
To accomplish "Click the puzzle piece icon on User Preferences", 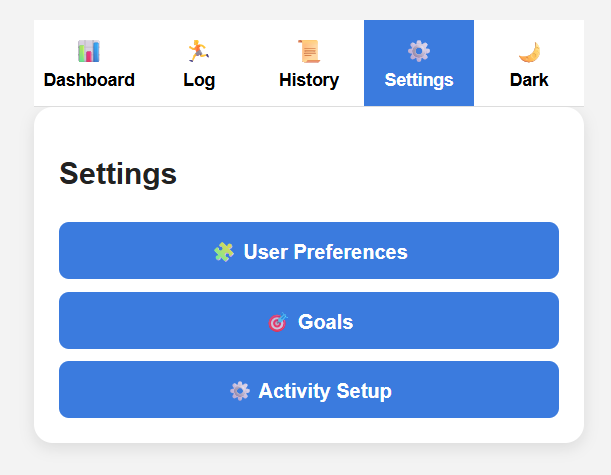I will tap(224, 252).
